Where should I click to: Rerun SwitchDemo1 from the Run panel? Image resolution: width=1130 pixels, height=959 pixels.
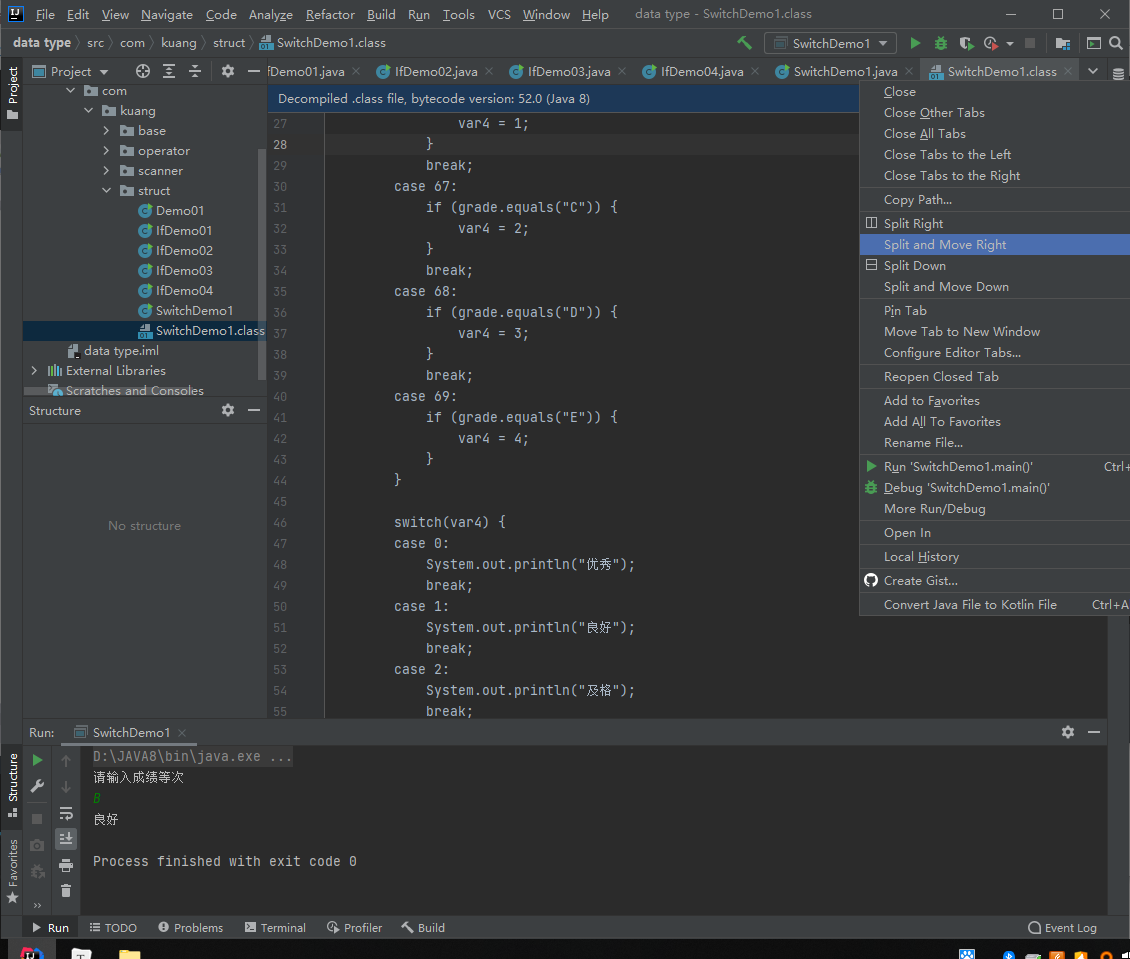pos(37,760)
